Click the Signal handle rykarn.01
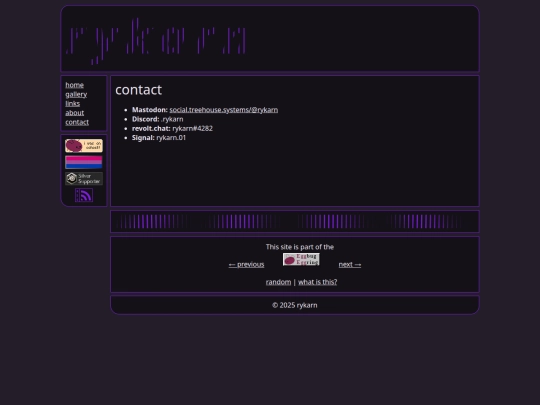This screenshot has height=405, width=540. tap(171, 138)
